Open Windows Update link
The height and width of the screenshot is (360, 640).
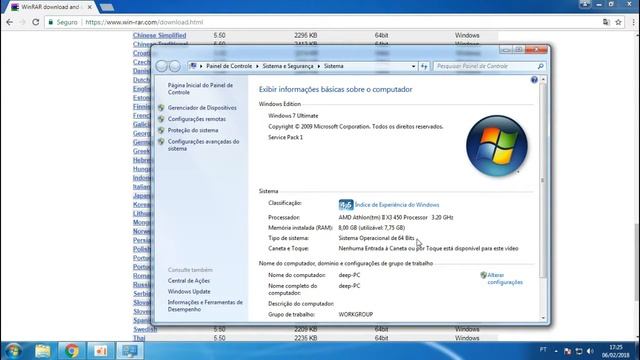pos(189,291)
